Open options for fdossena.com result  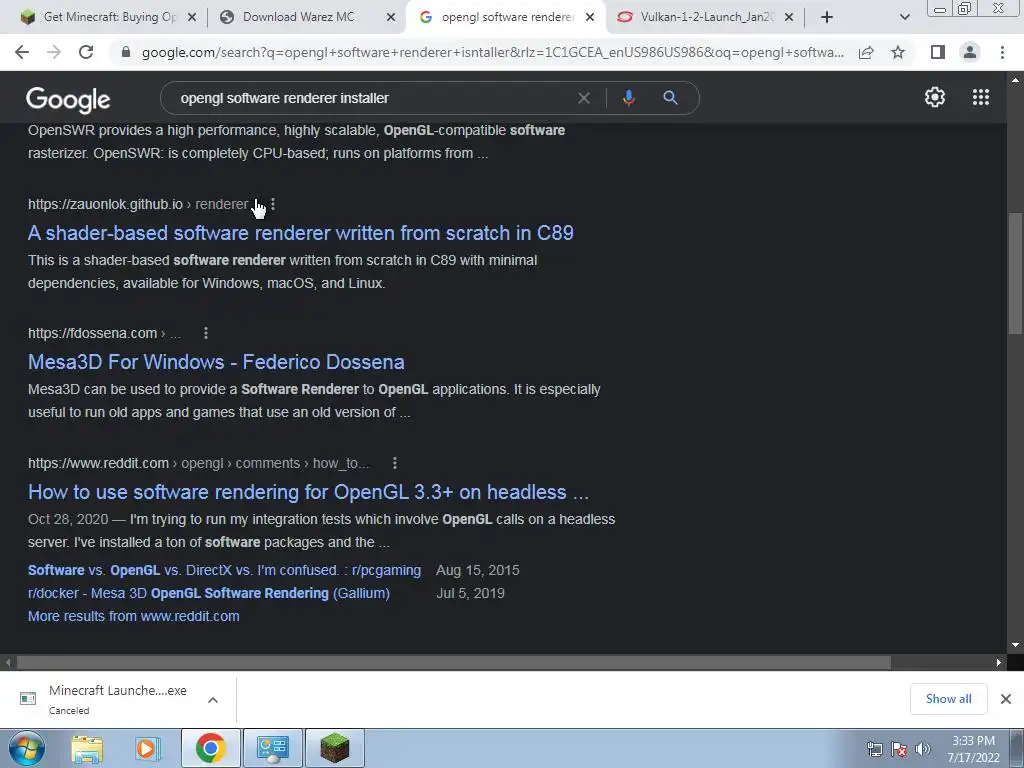[x=206, y=333]
